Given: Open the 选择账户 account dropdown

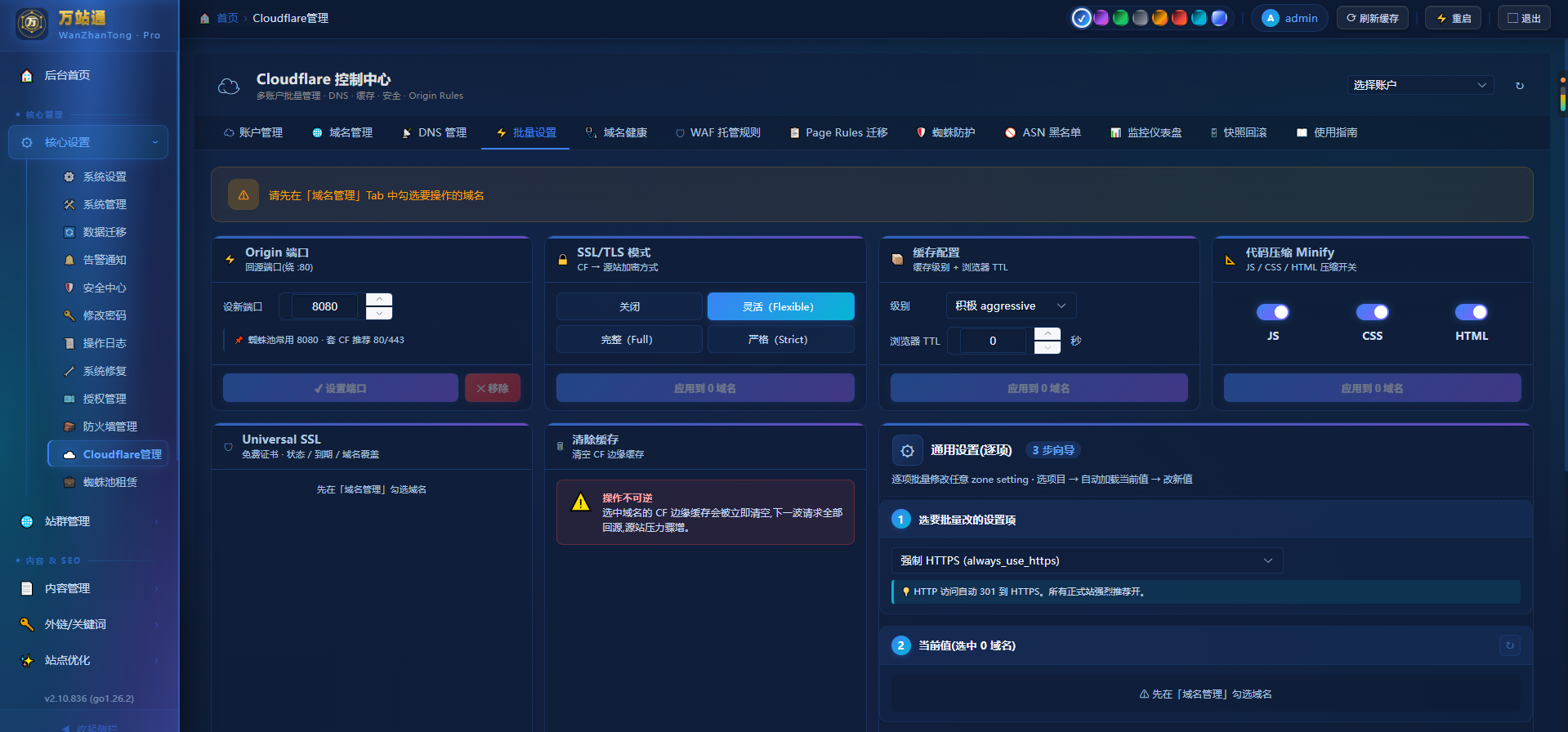Looking at the screenshot, I should pyautogui.click(x=1420, y=85).
